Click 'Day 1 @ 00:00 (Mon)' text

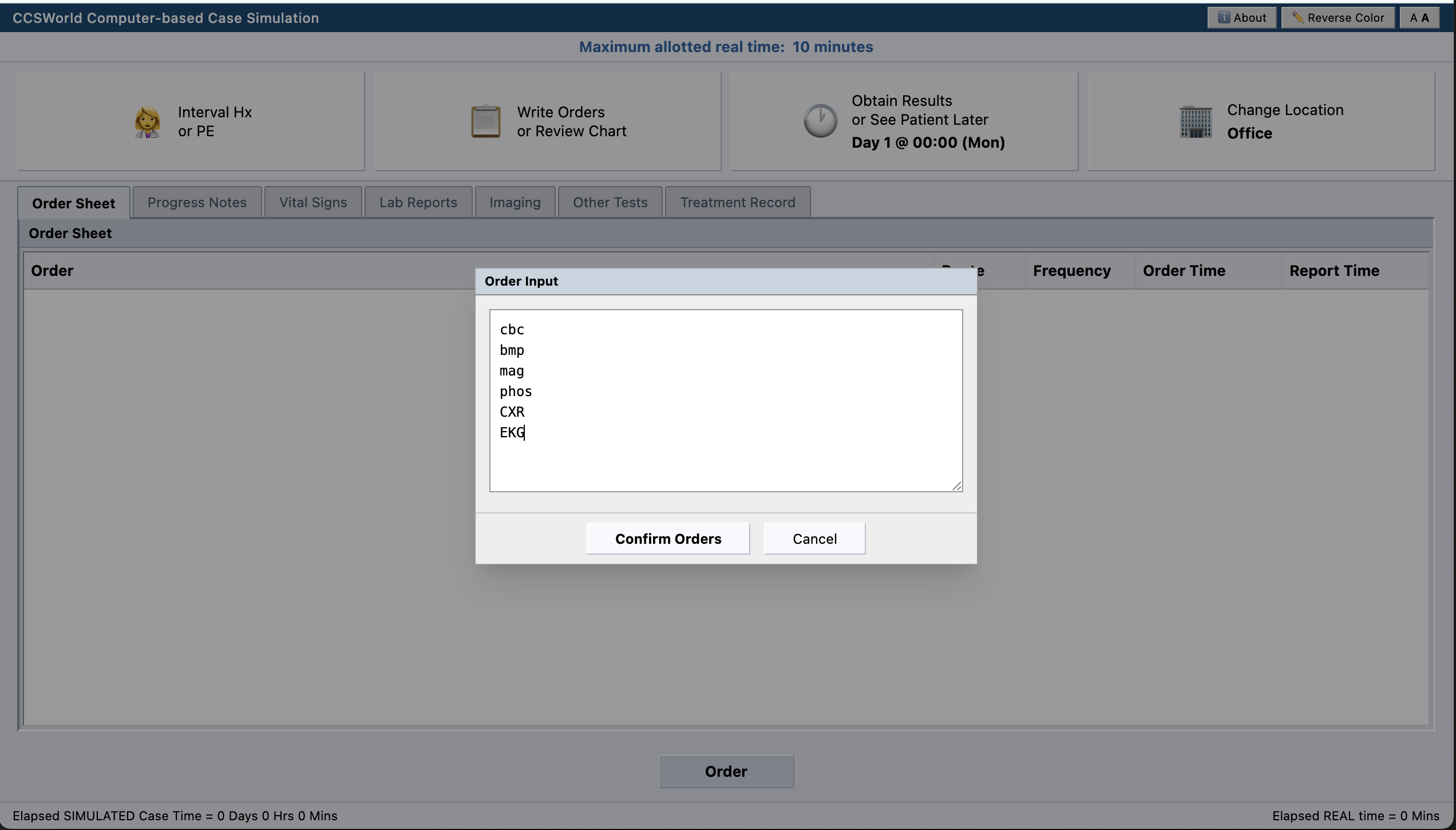(x=928, y=143)
